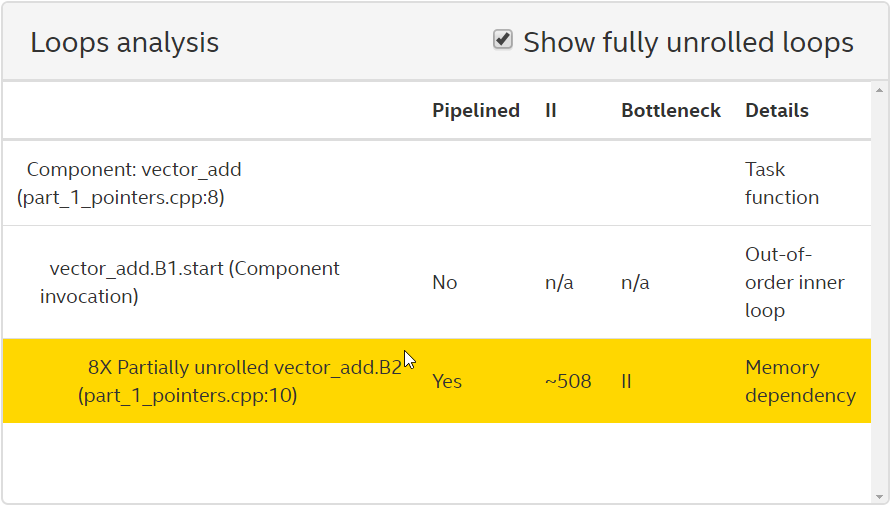Click the No pipelined value in B1 row

coord(444,283)
